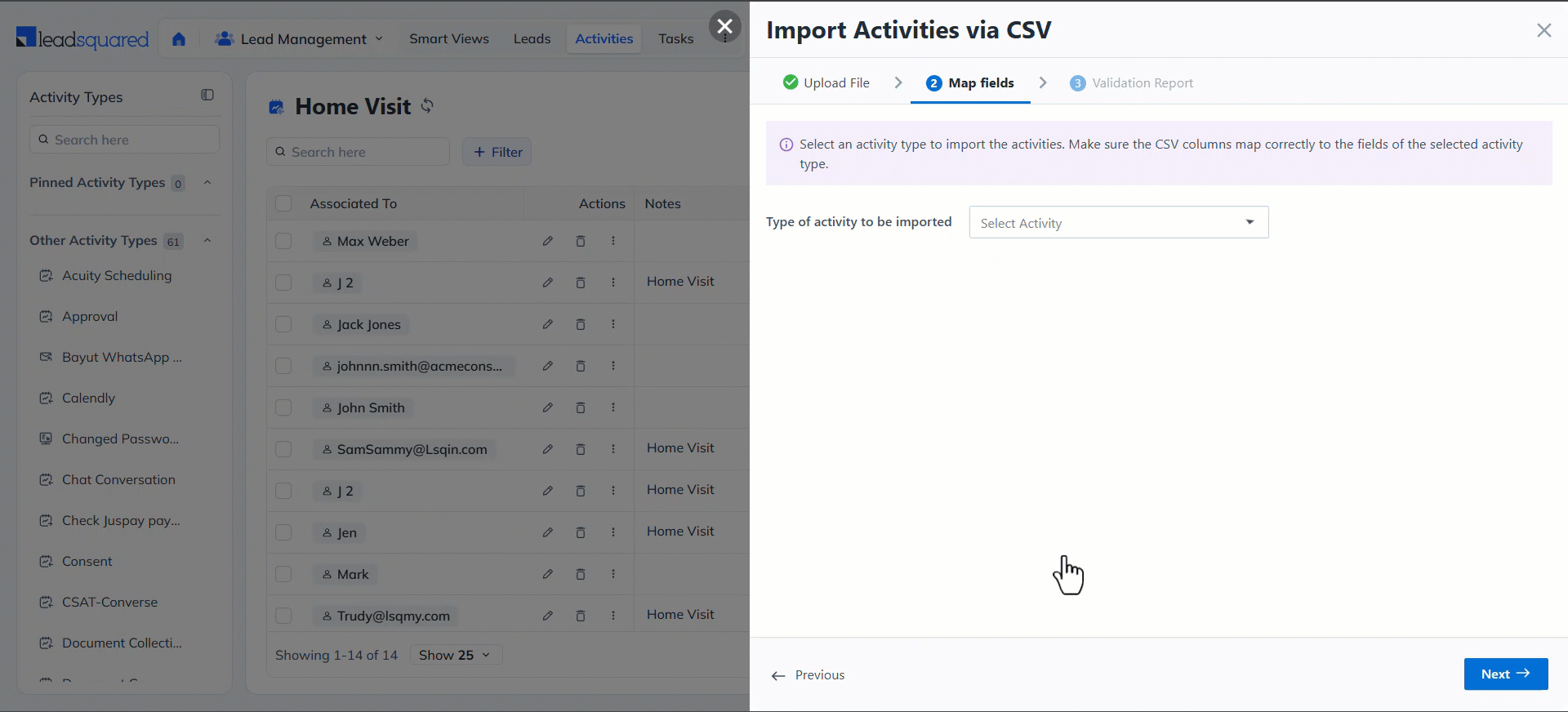Edit the Max Weber activity

click(x=547, y=241)
